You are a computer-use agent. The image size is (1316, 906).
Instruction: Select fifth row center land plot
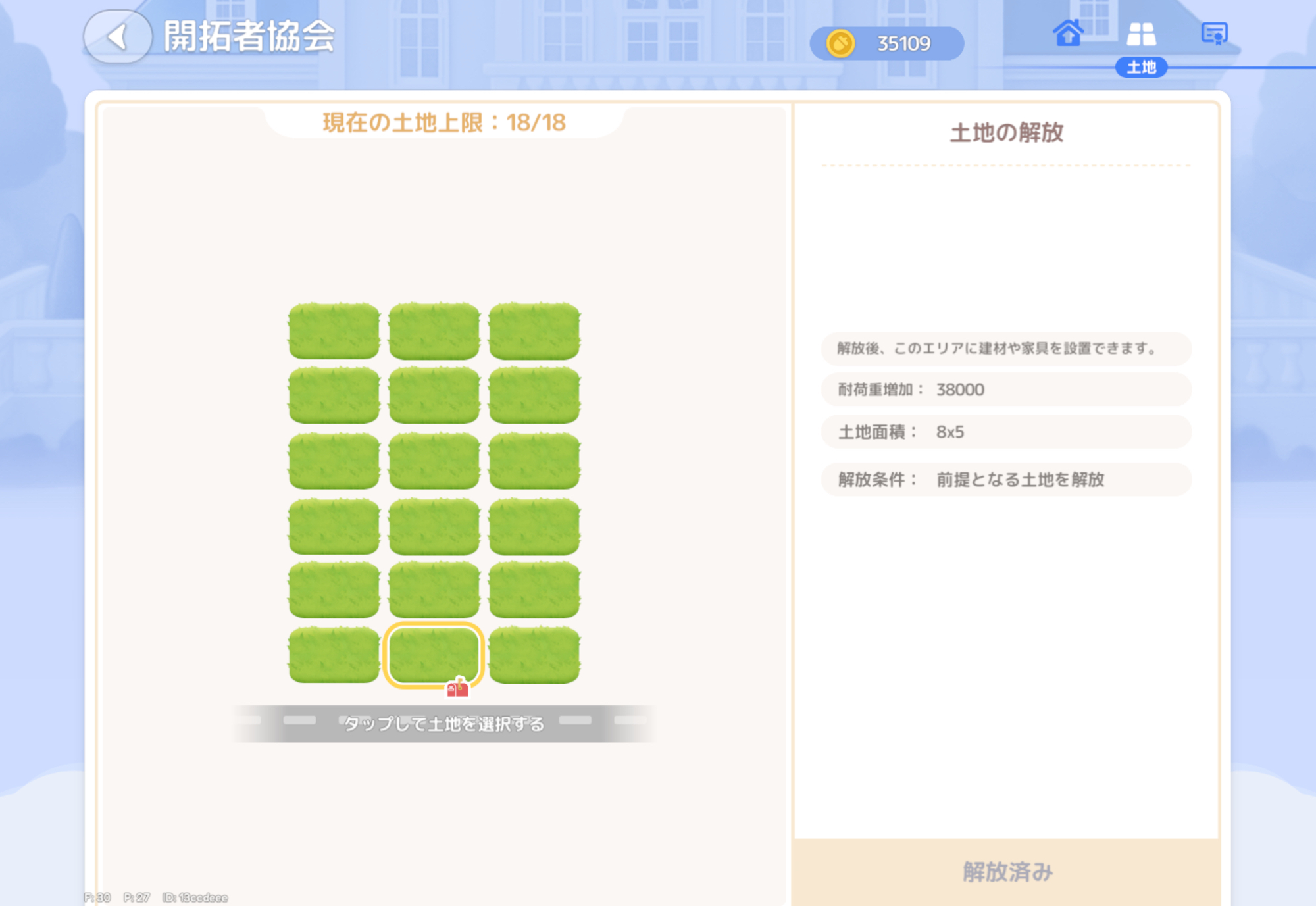[434, 590]
